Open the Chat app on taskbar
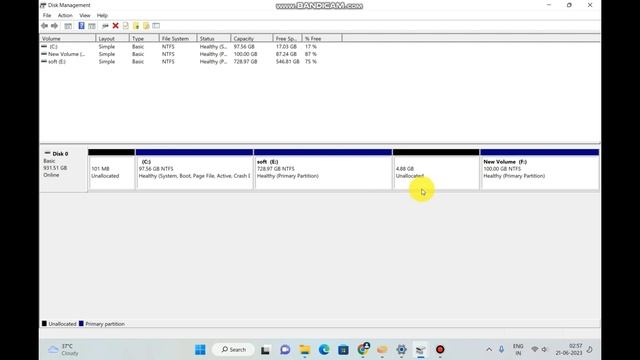Viewport: 640px width, 360px height. point(285,350)
